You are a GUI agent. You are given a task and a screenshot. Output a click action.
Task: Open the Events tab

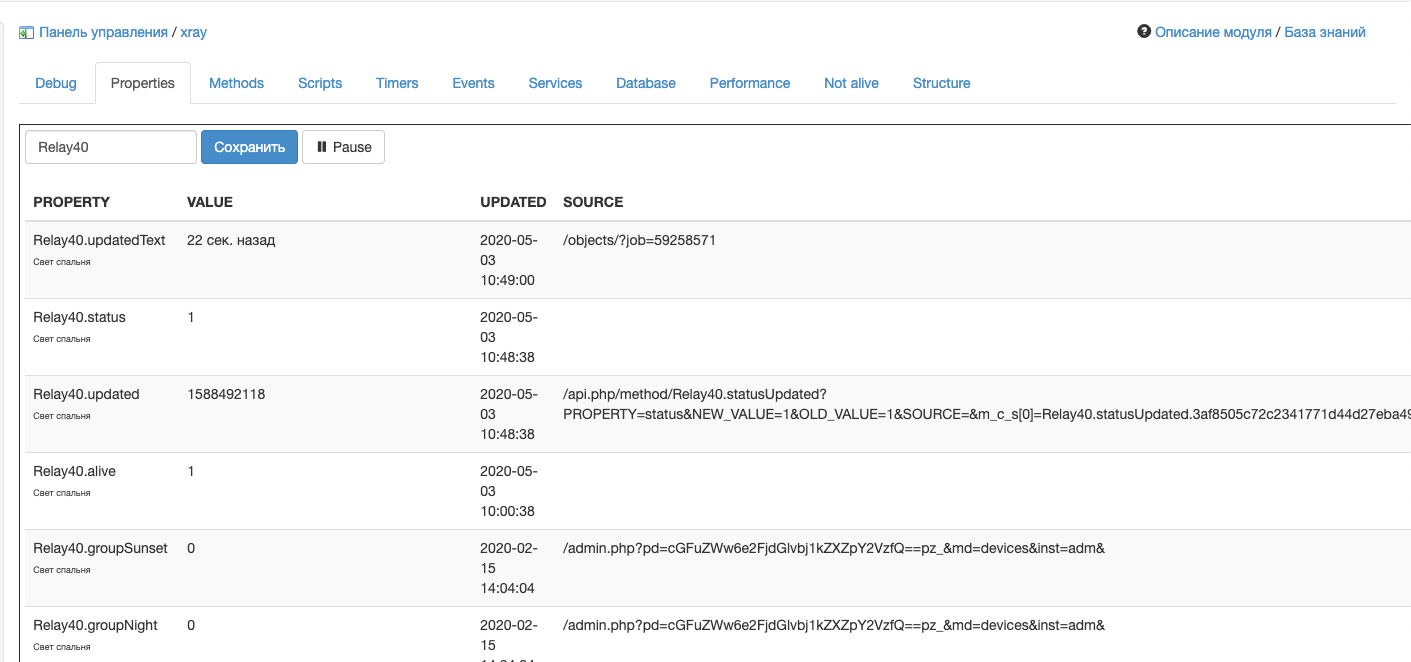473,83
